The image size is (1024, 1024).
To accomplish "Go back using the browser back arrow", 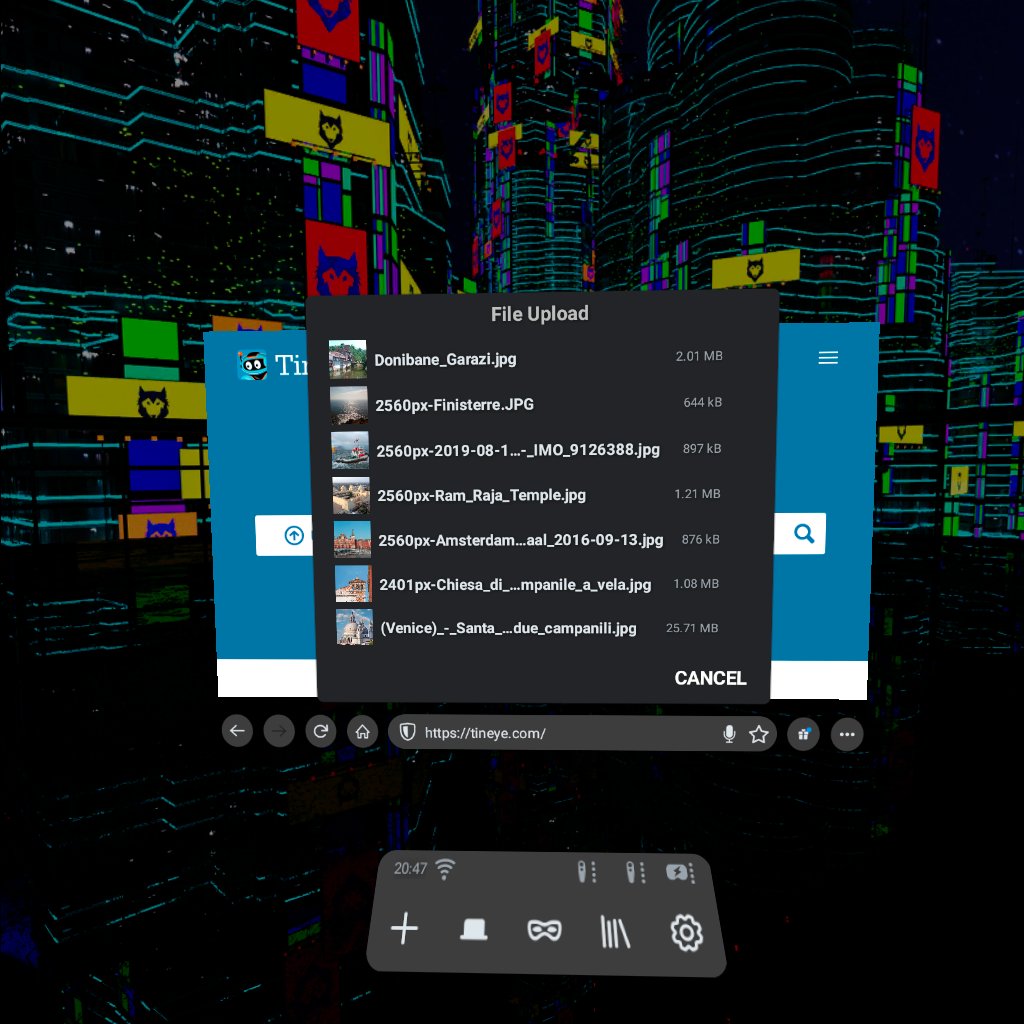I will coord(237,731).
